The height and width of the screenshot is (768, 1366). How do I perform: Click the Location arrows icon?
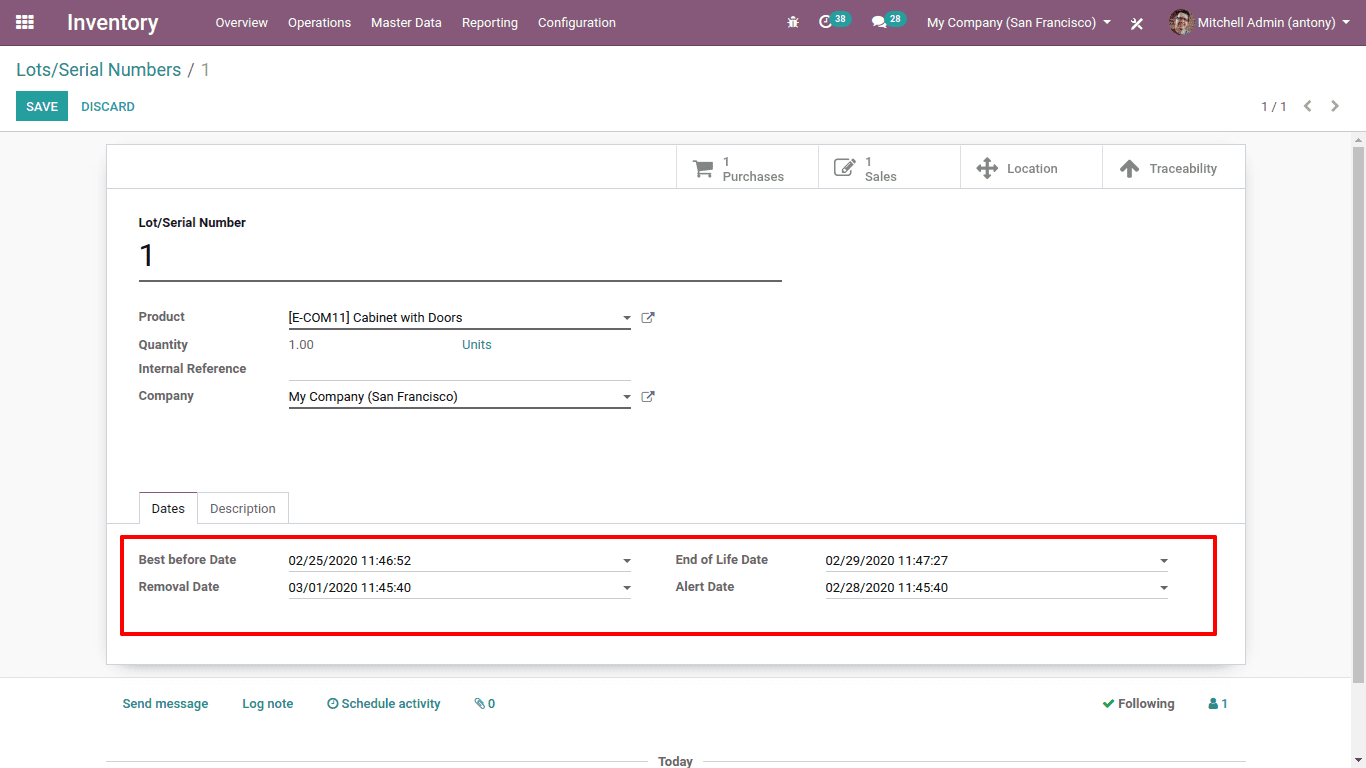pyautogui.click(x=987, y=168)
